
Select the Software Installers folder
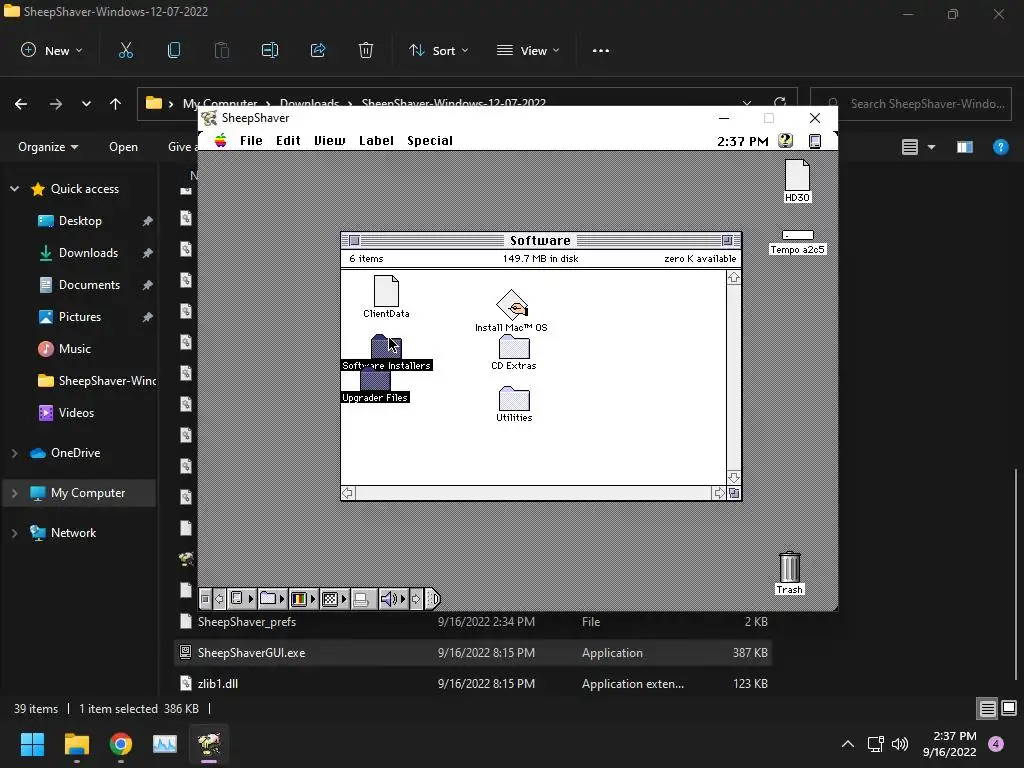point(386,347)
